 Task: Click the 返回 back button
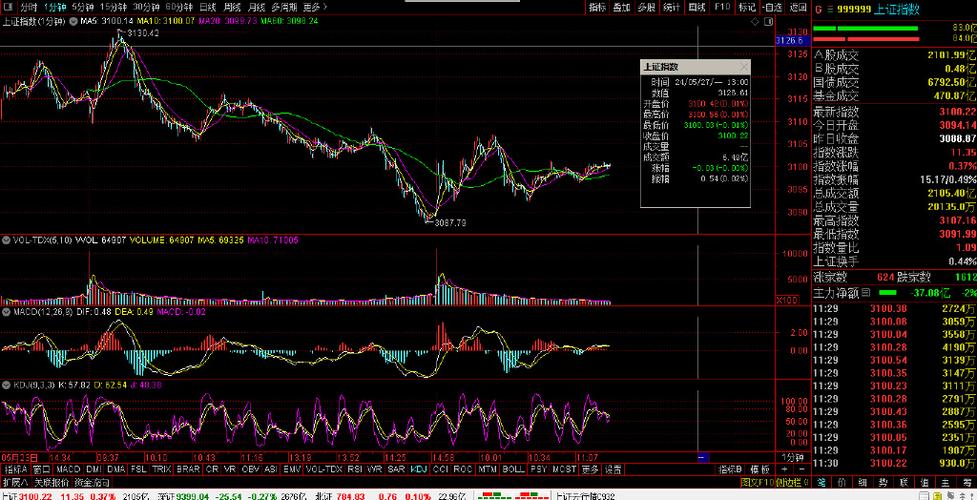click(797, 7)
